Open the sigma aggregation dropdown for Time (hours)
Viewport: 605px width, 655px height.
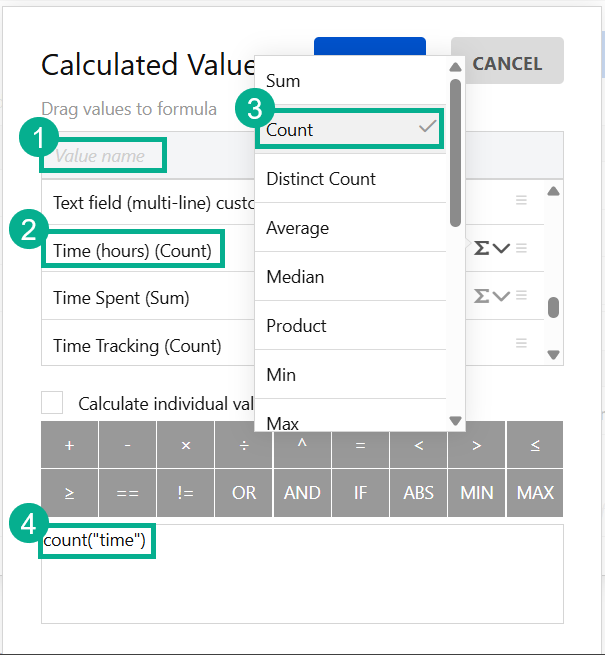(491, 249)
